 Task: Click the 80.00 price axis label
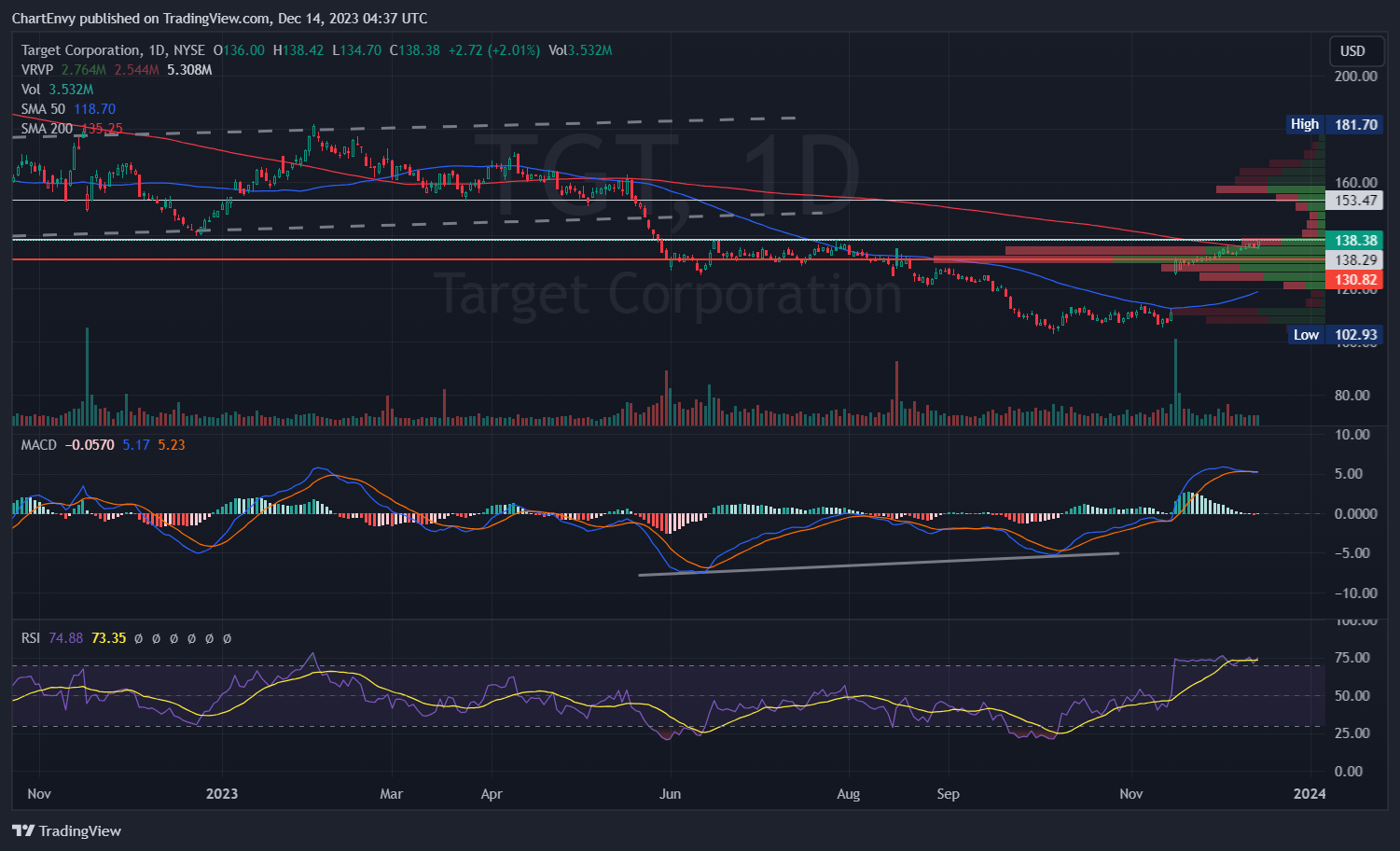pyautogui.click(x=1351, y=396)
